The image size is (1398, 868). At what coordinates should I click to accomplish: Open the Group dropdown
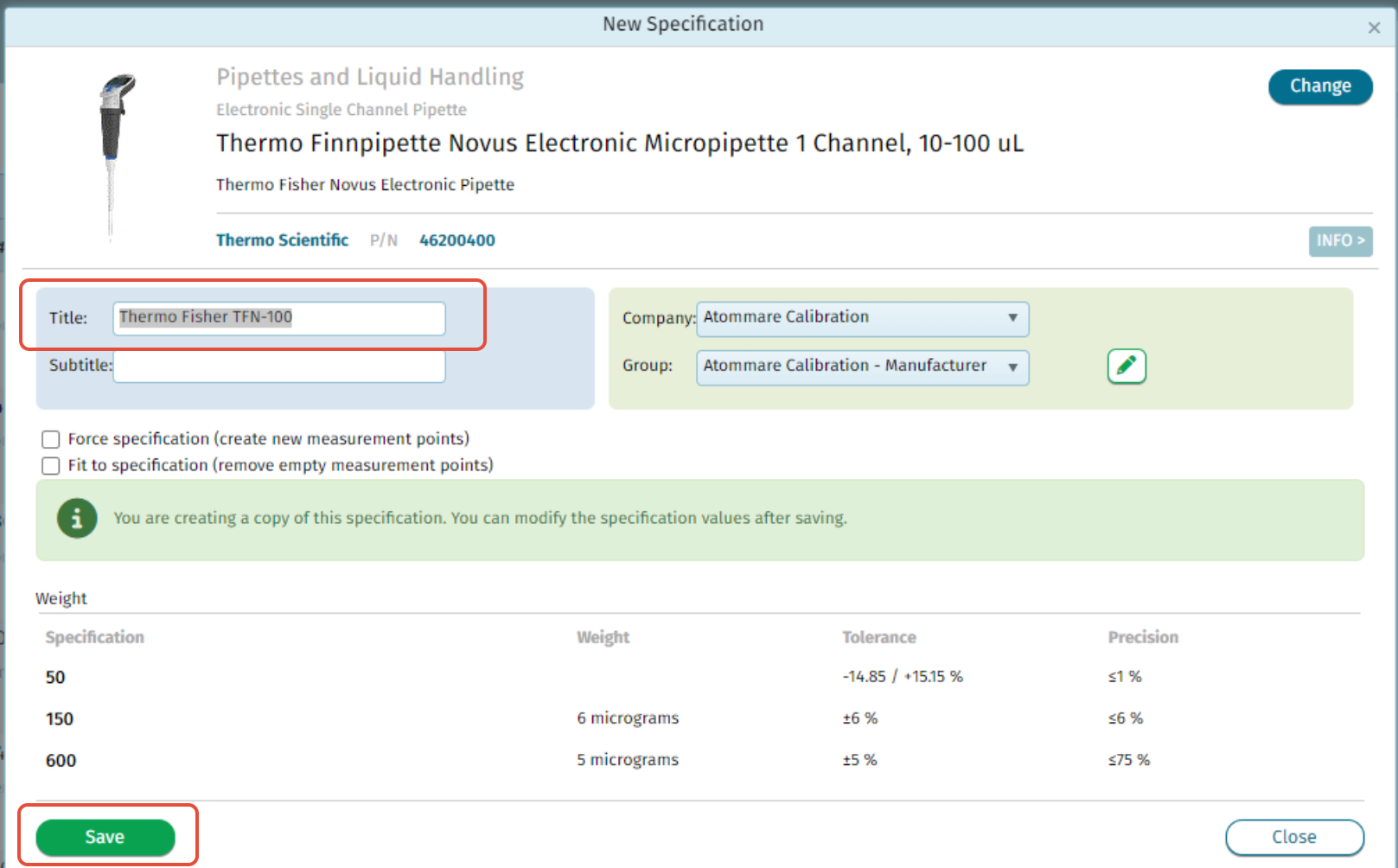862,367
